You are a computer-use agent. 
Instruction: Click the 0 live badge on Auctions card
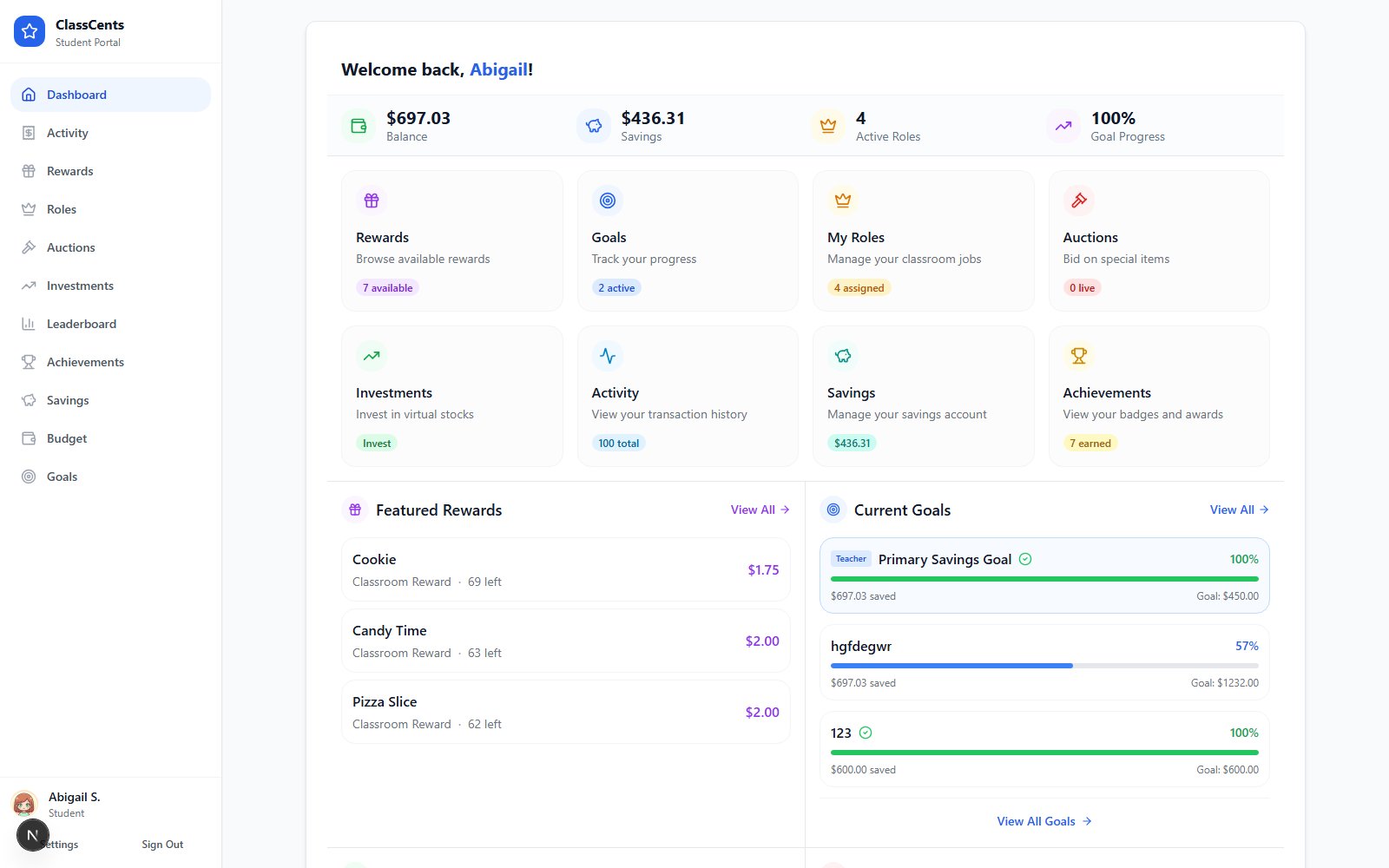[x=1082, y=287]
